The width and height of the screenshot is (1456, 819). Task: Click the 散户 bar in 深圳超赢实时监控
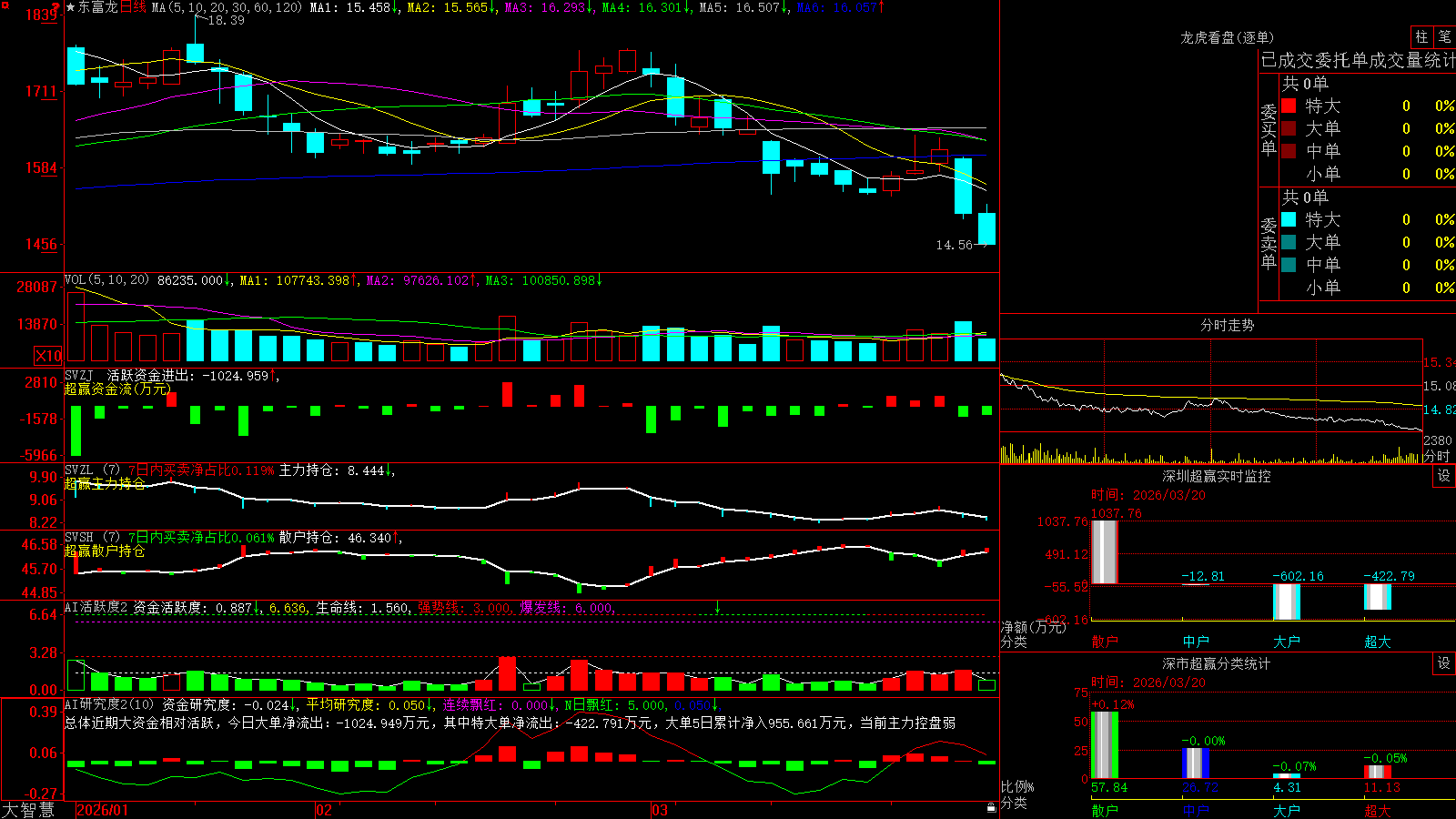[x=1105, y=551]
